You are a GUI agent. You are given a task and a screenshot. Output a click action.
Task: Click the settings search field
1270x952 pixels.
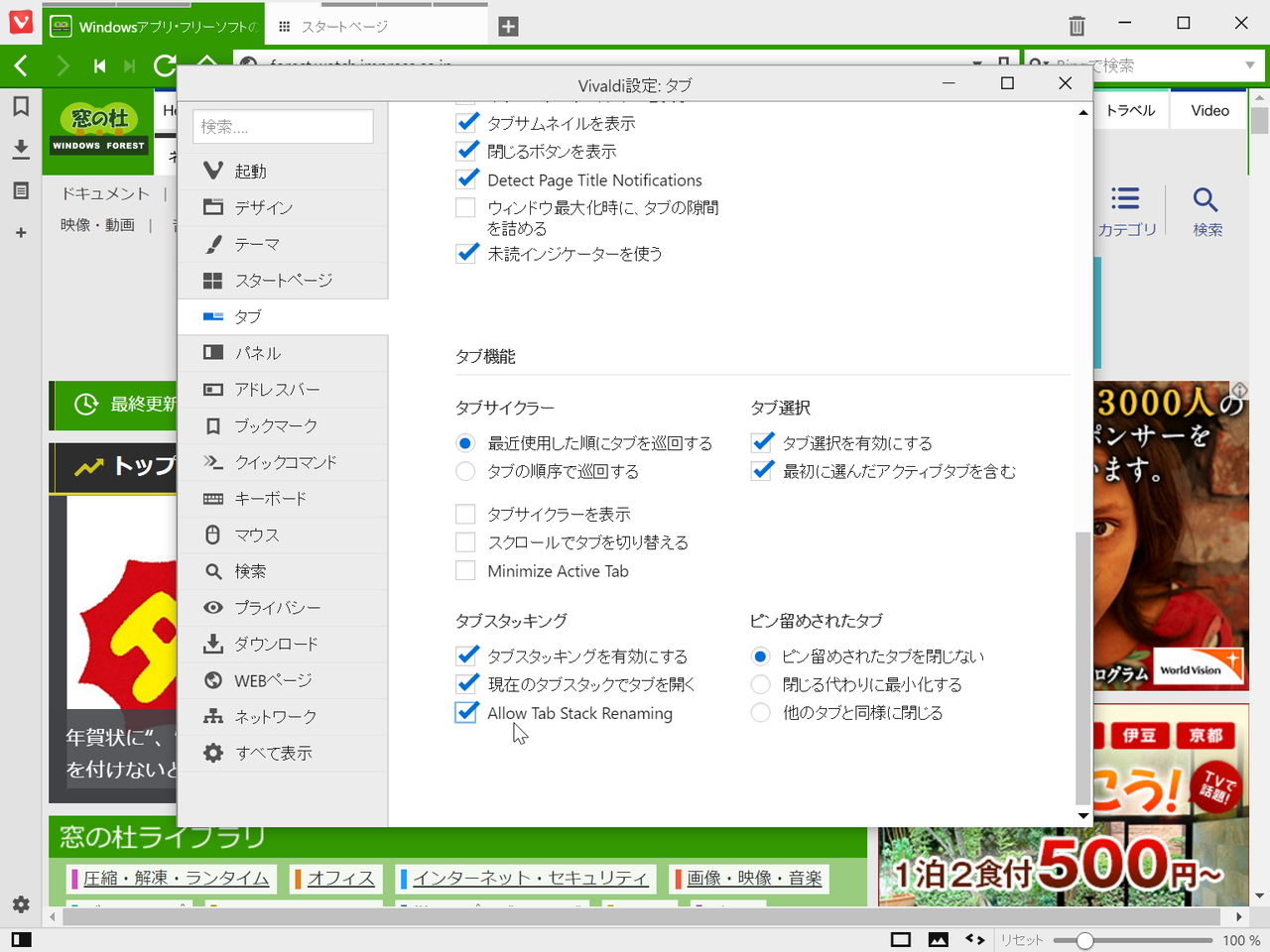coord(283,126)
